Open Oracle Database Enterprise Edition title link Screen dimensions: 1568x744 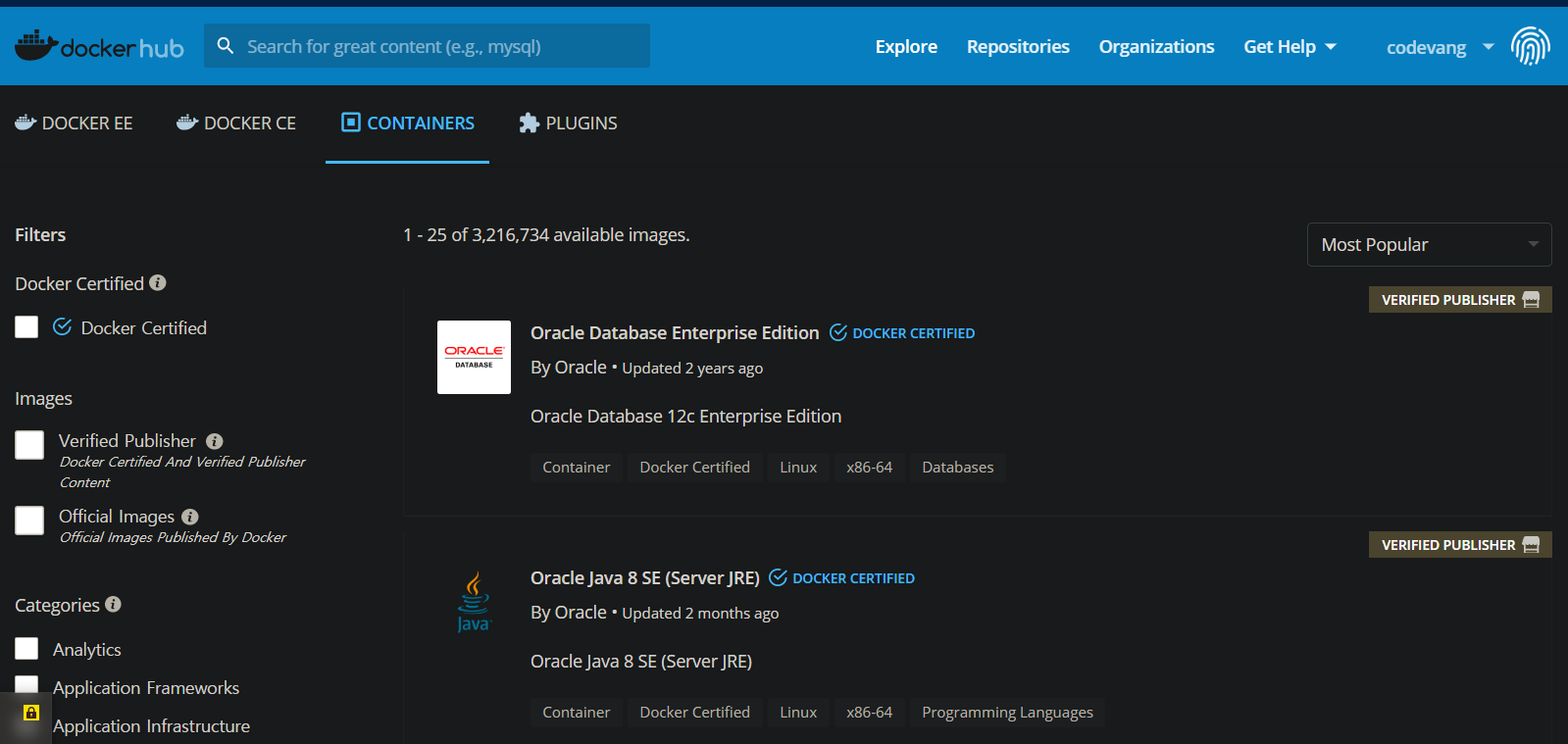point(675,332)
